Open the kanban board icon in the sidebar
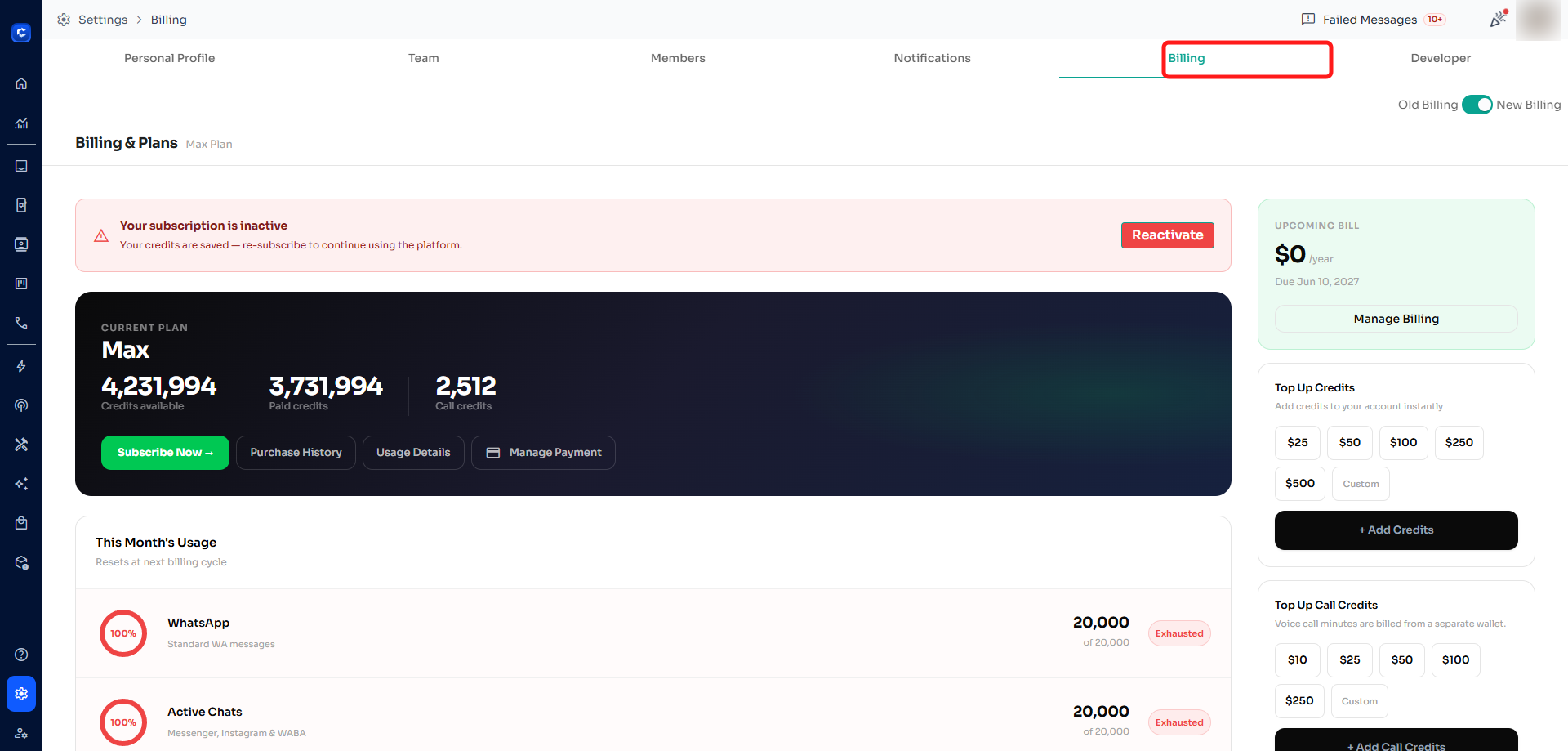The width and height of the screenshot is (1568, 751). 21,284
